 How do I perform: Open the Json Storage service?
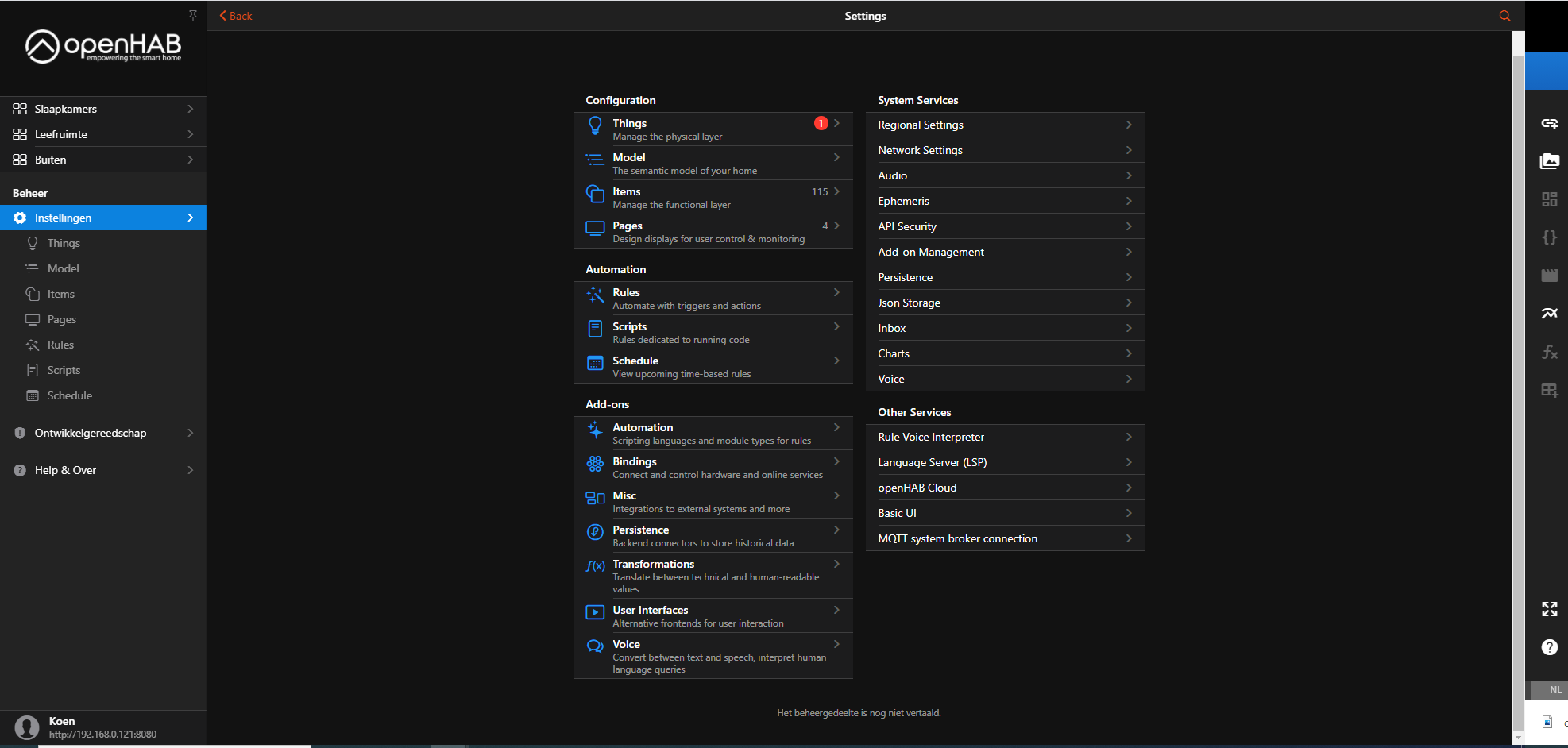pos(1005,303)
